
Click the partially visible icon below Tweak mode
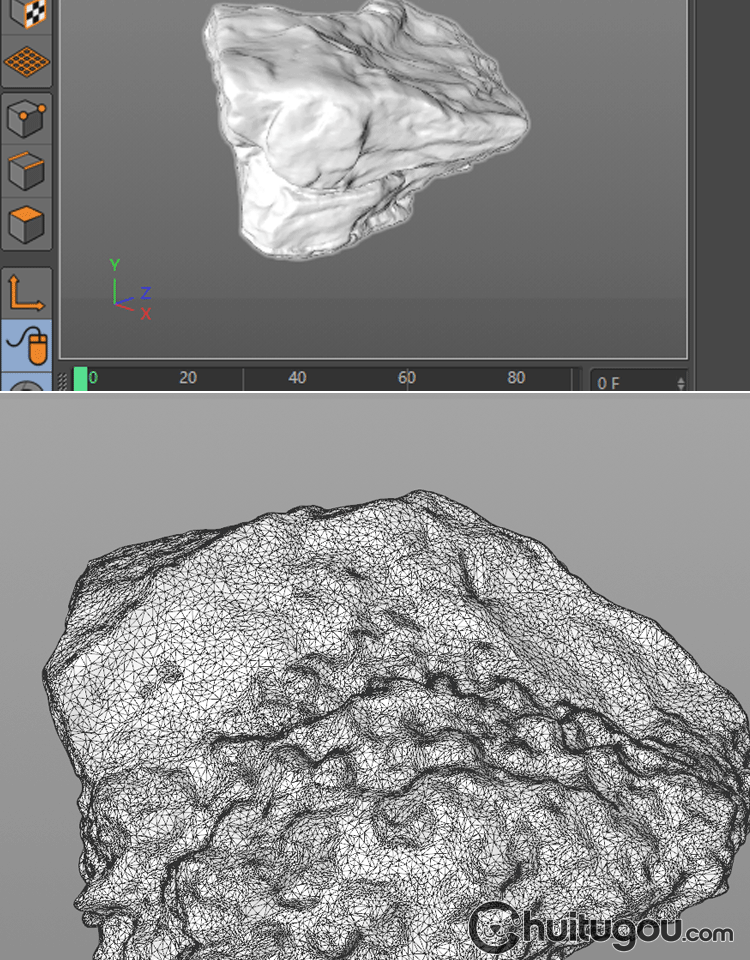(x=26, y=384)
